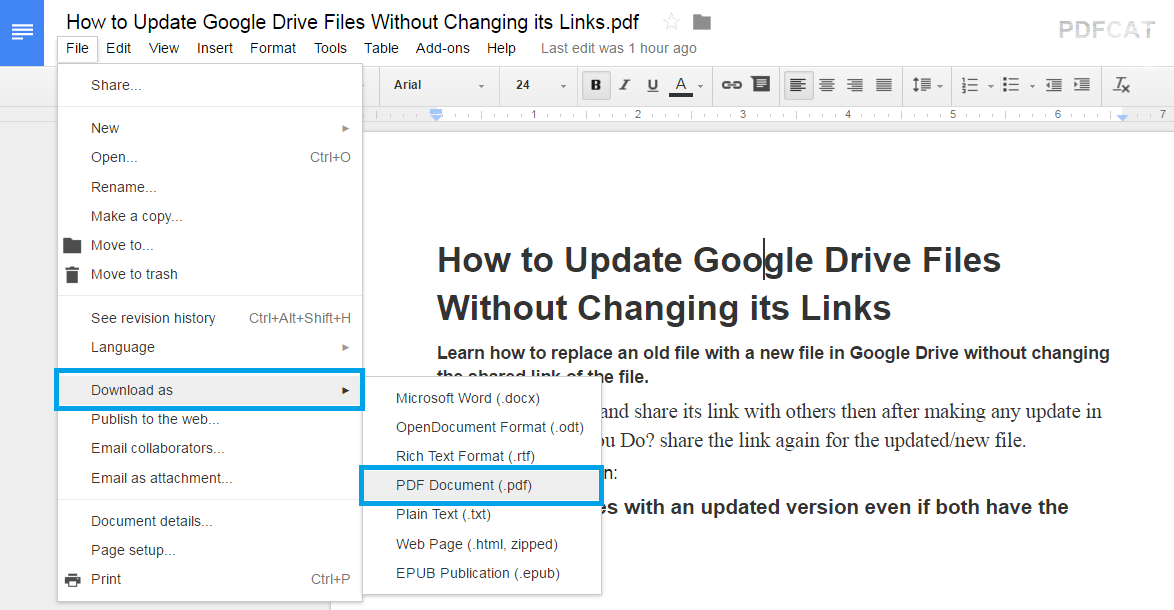
Task: Select Print from the File menu
Action: (210, 579)
